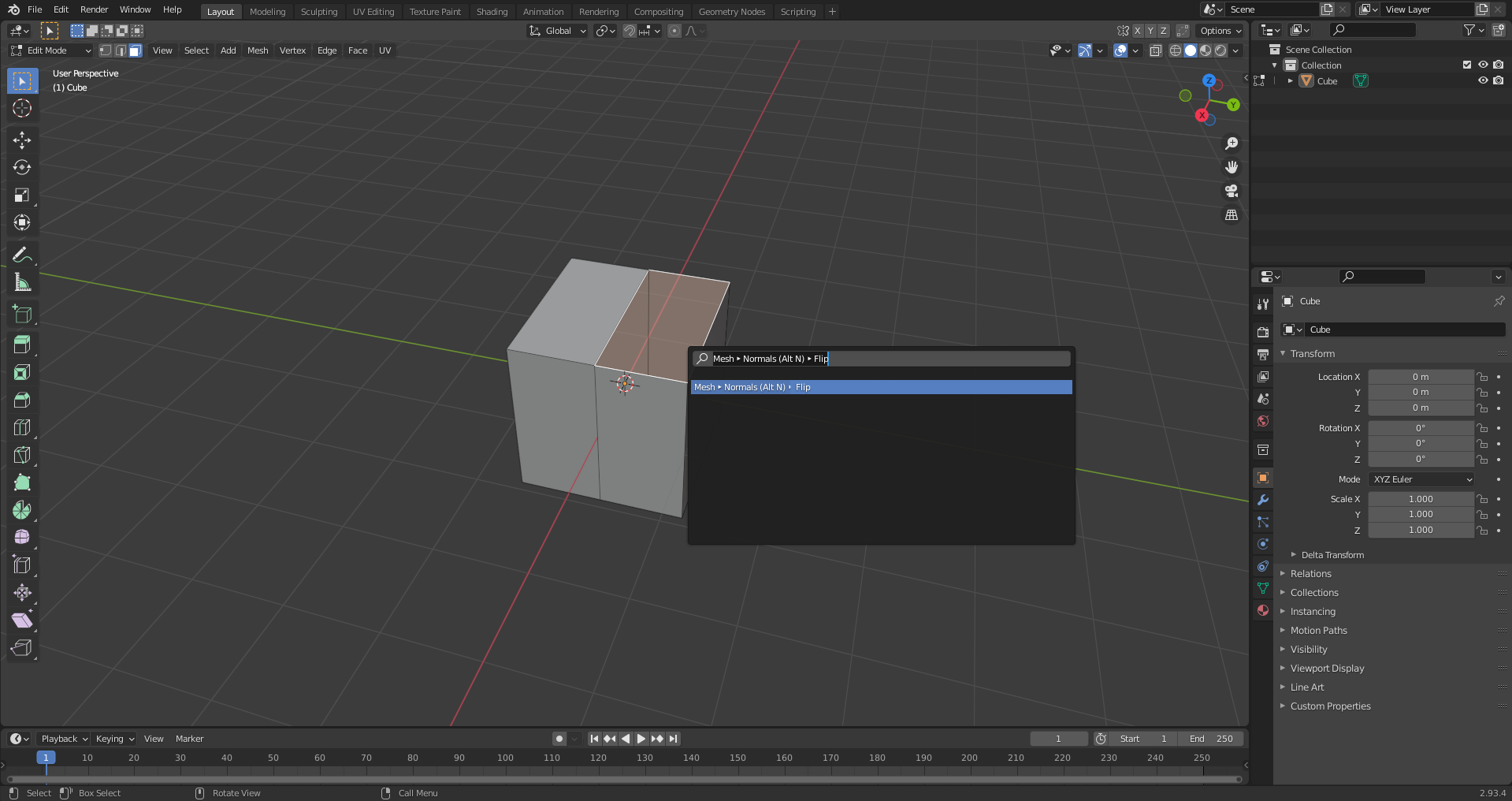Select the Extrude Region tool
1512x801 pixels.
coord(22,345)
